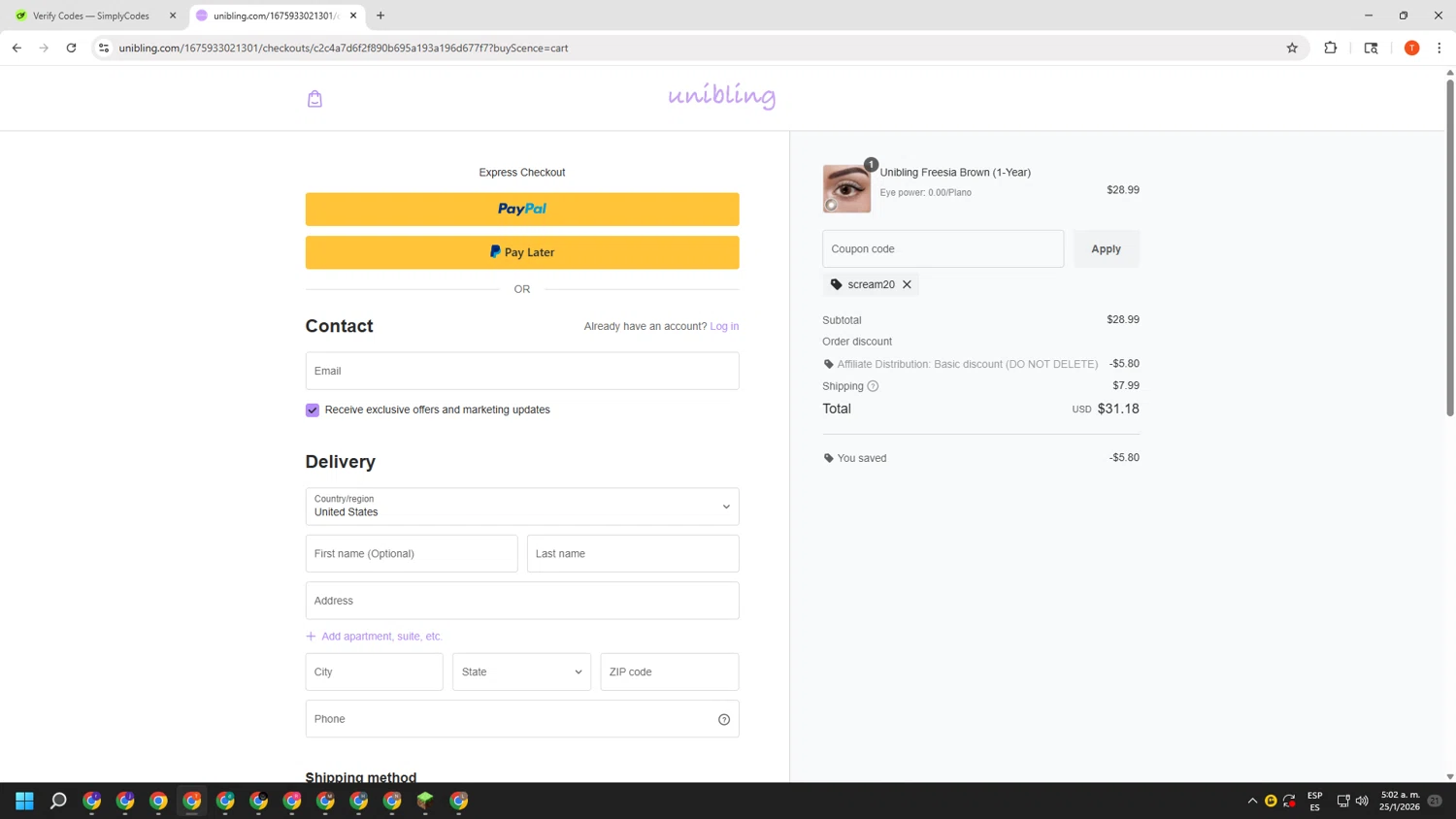1456x819 pixels.
Task: Click the plus icon for apartment line
Action: (x=311, y=637)
